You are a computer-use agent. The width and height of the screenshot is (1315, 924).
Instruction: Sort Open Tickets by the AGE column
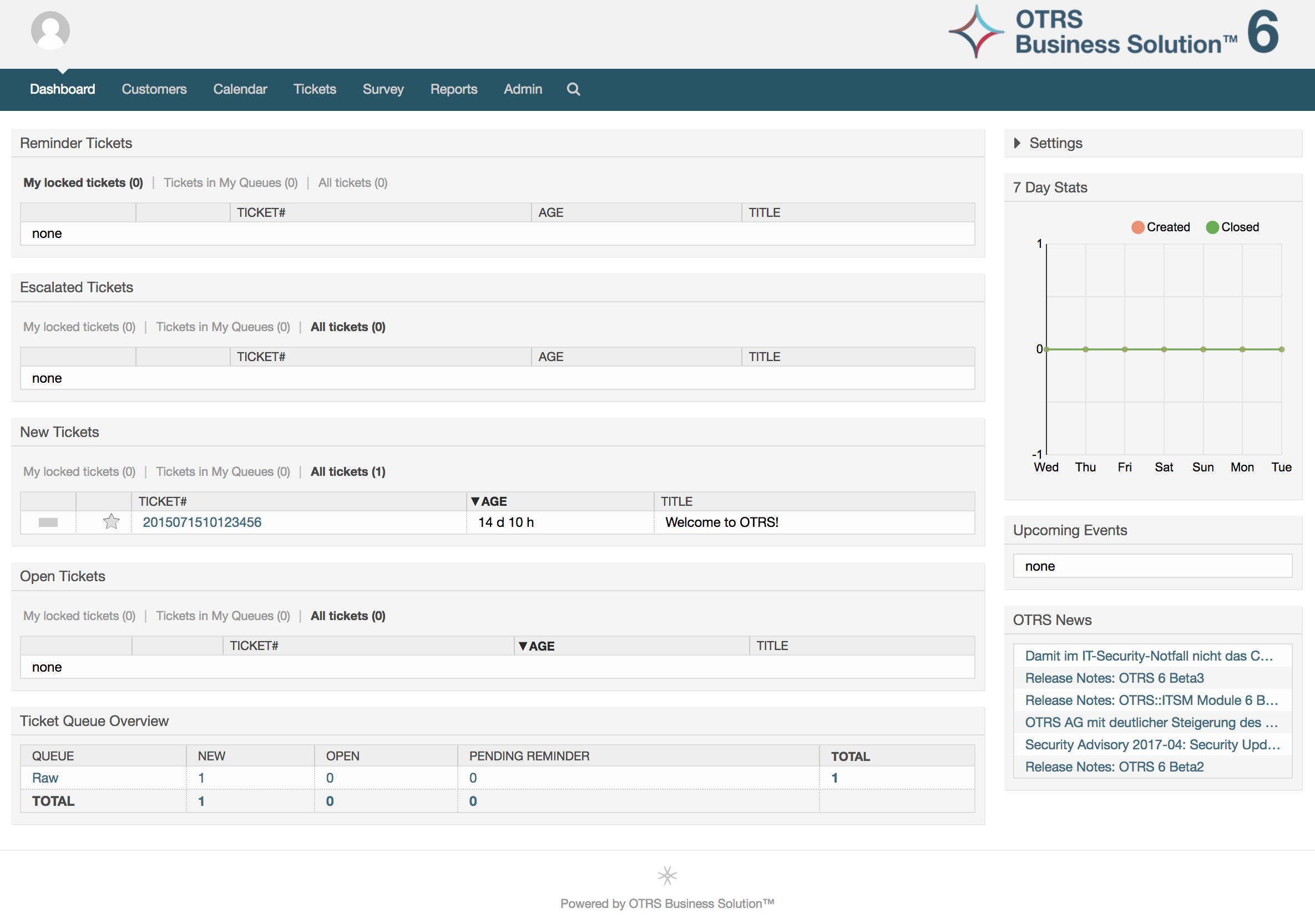tap(540, 645)
